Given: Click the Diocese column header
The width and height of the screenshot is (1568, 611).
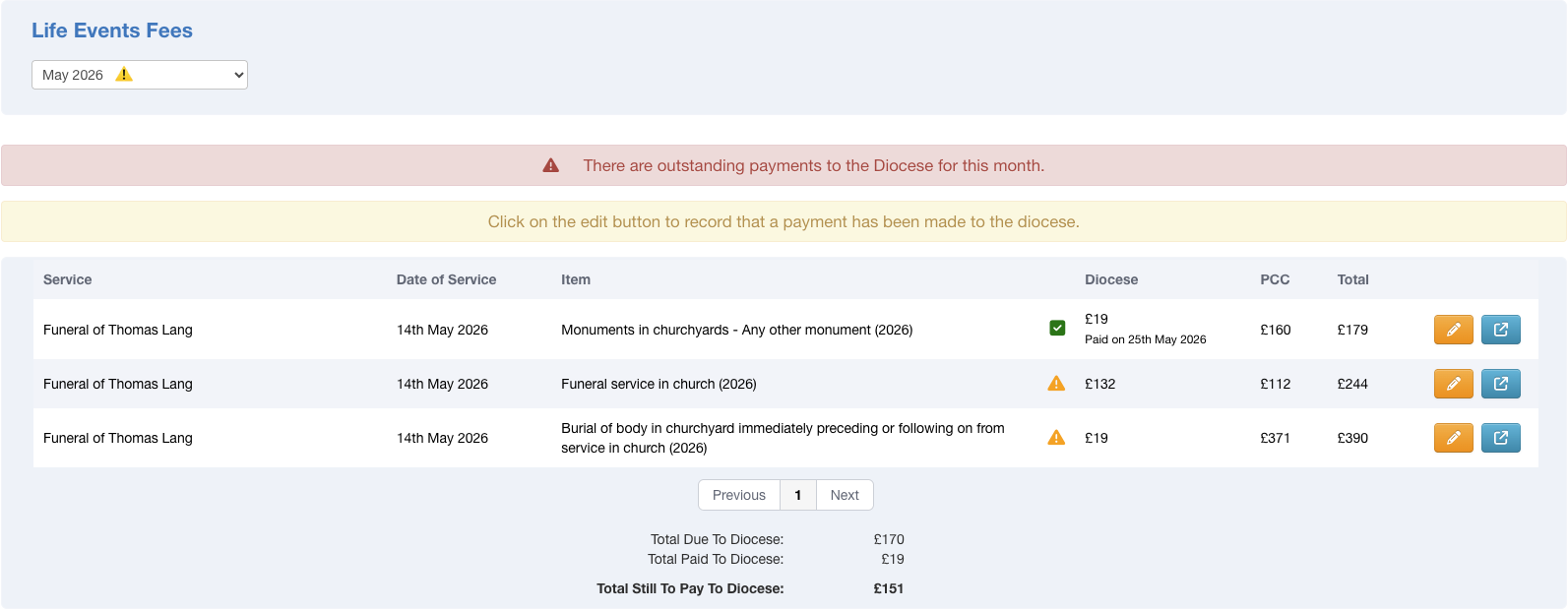Looking at the screenshot, I should 1111,279.
